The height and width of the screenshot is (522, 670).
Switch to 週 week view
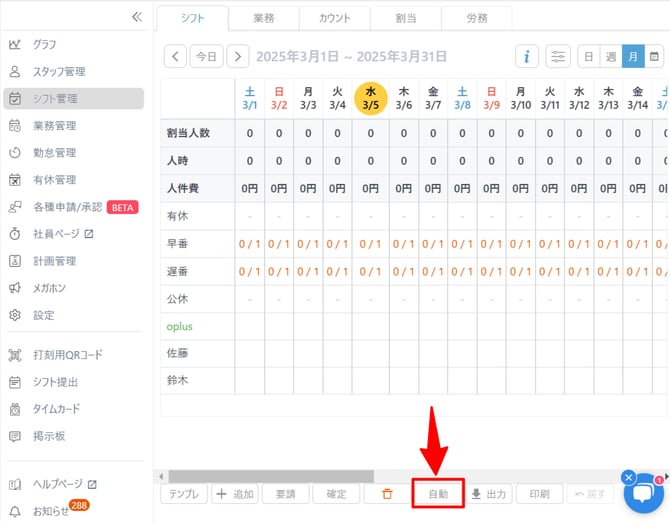pyautogui.click(x=611, y=56)
